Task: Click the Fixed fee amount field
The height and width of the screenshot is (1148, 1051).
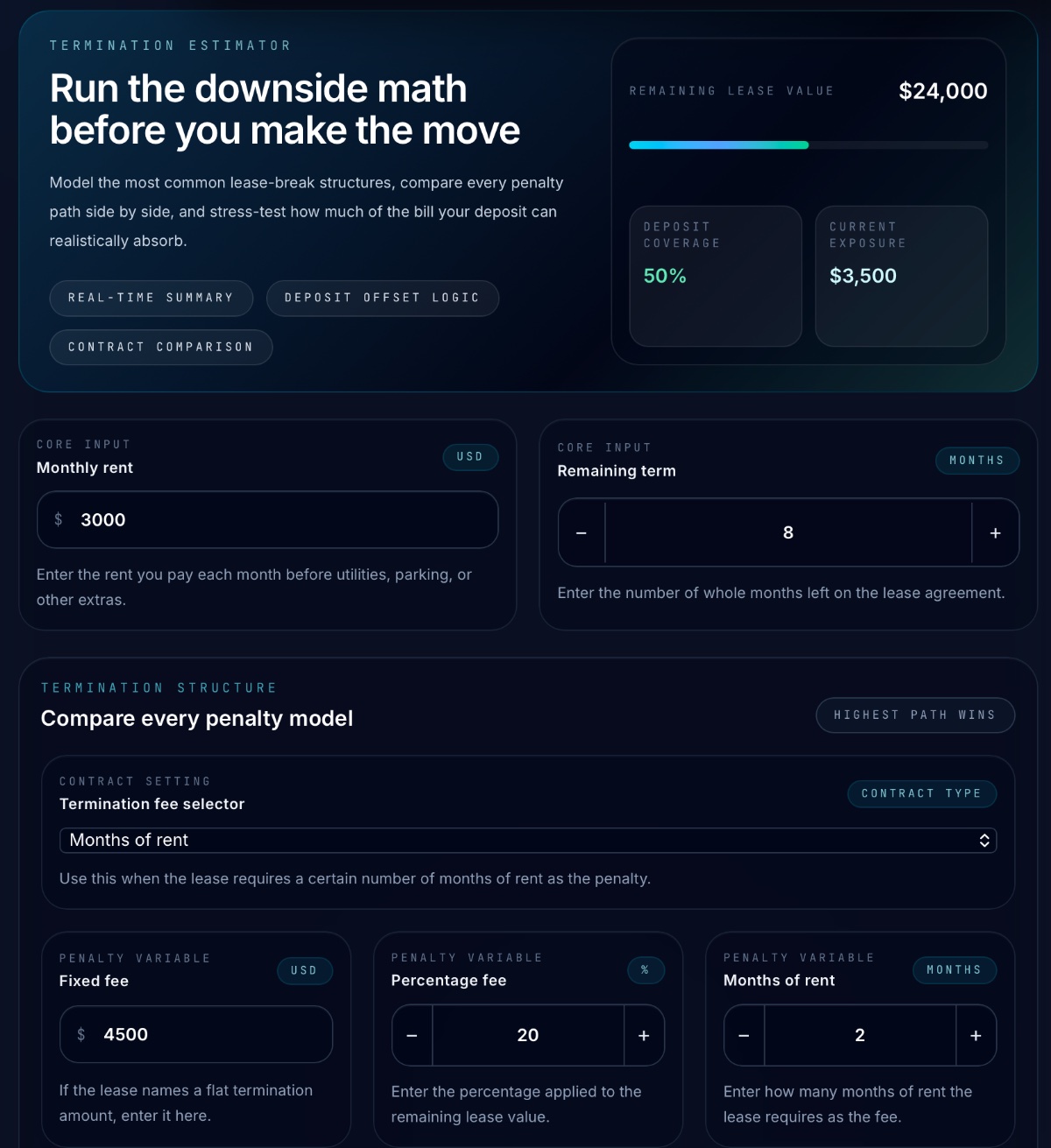Action: (196, 1034)
